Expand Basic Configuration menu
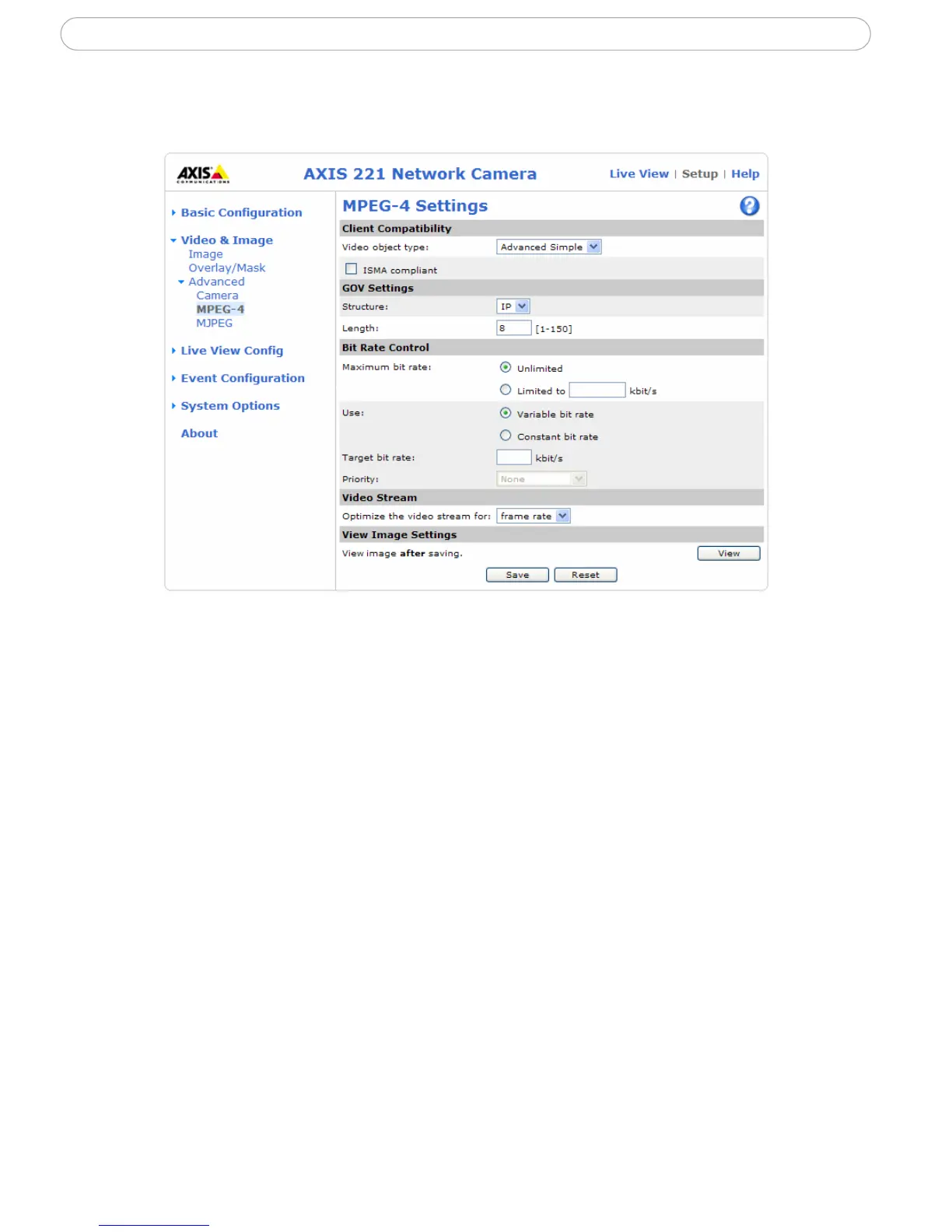This screenshot has width=952, height=1232. [x=241, y=212]
